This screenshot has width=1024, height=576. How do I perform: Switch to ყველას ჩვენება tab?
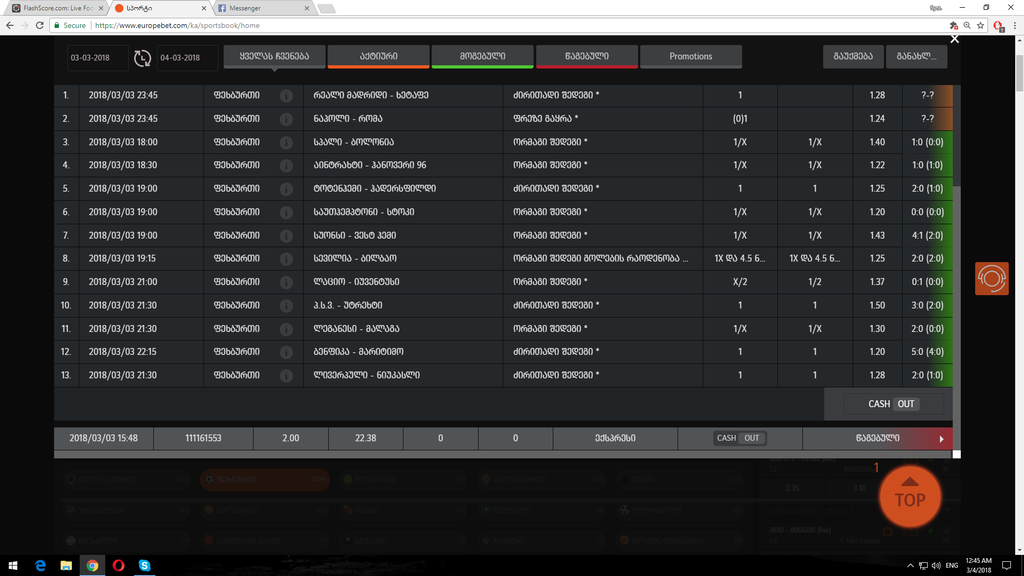(274, 56)
